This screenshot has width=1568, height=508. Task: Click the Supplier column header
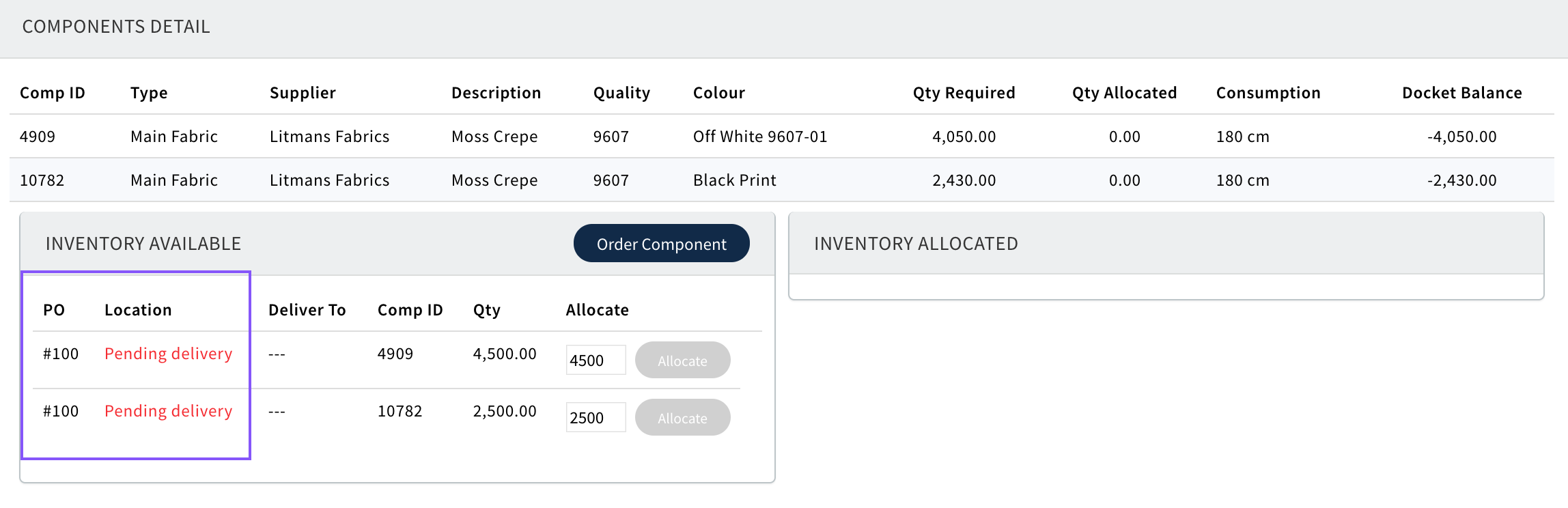303,93
